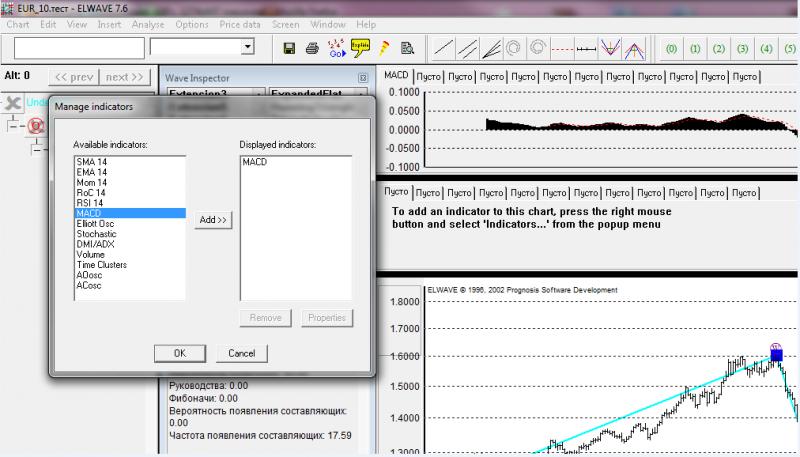800x457 pixels.
Task: Select Volume in available indicators
Action: pyautogui.click(x=130, y=255)
